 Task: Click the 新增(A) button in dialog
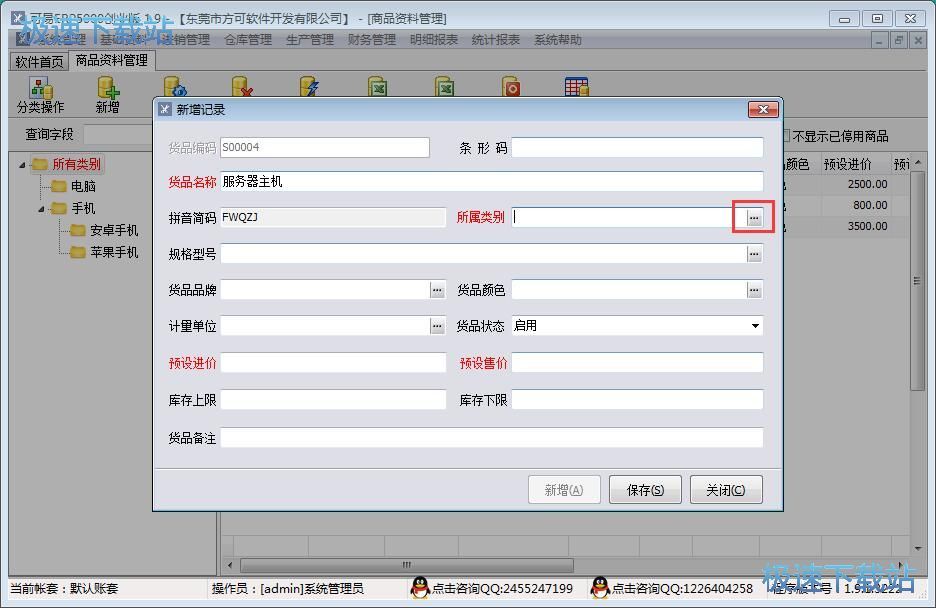564,490
